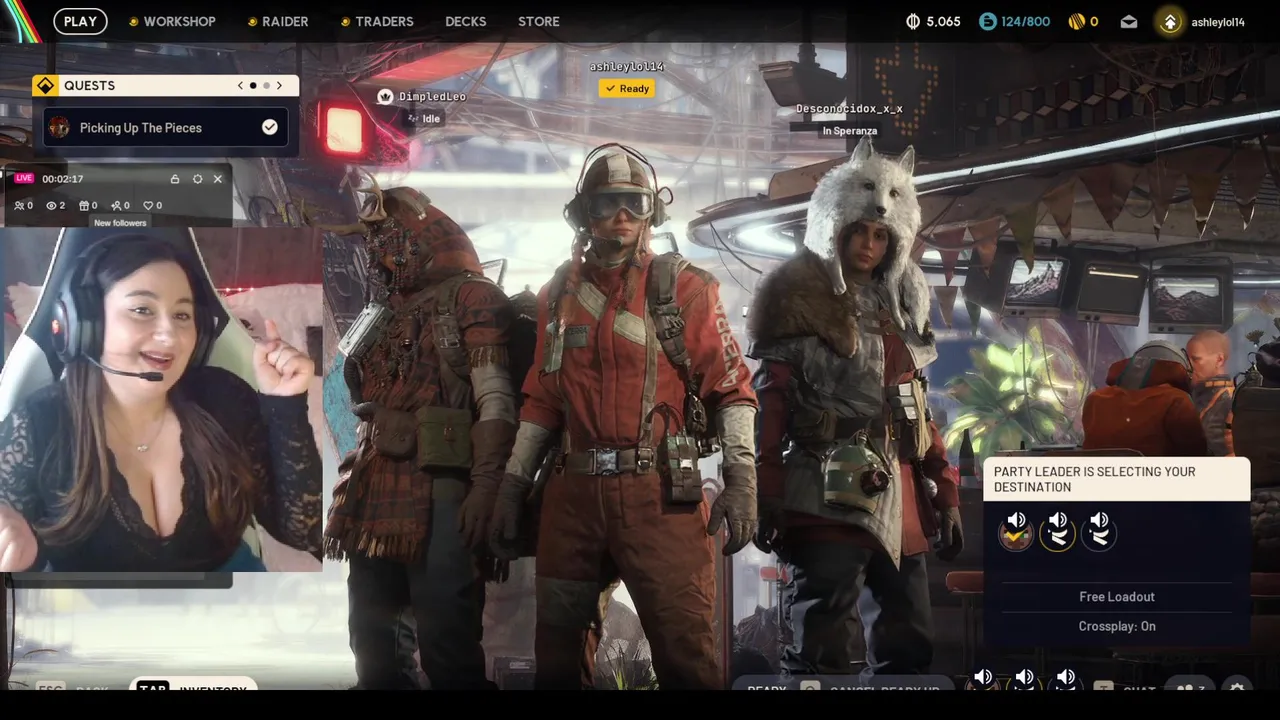Click the DimpledLeo platform icon
The width and height of the screenshot is (1280, 720).
(385, 96)
